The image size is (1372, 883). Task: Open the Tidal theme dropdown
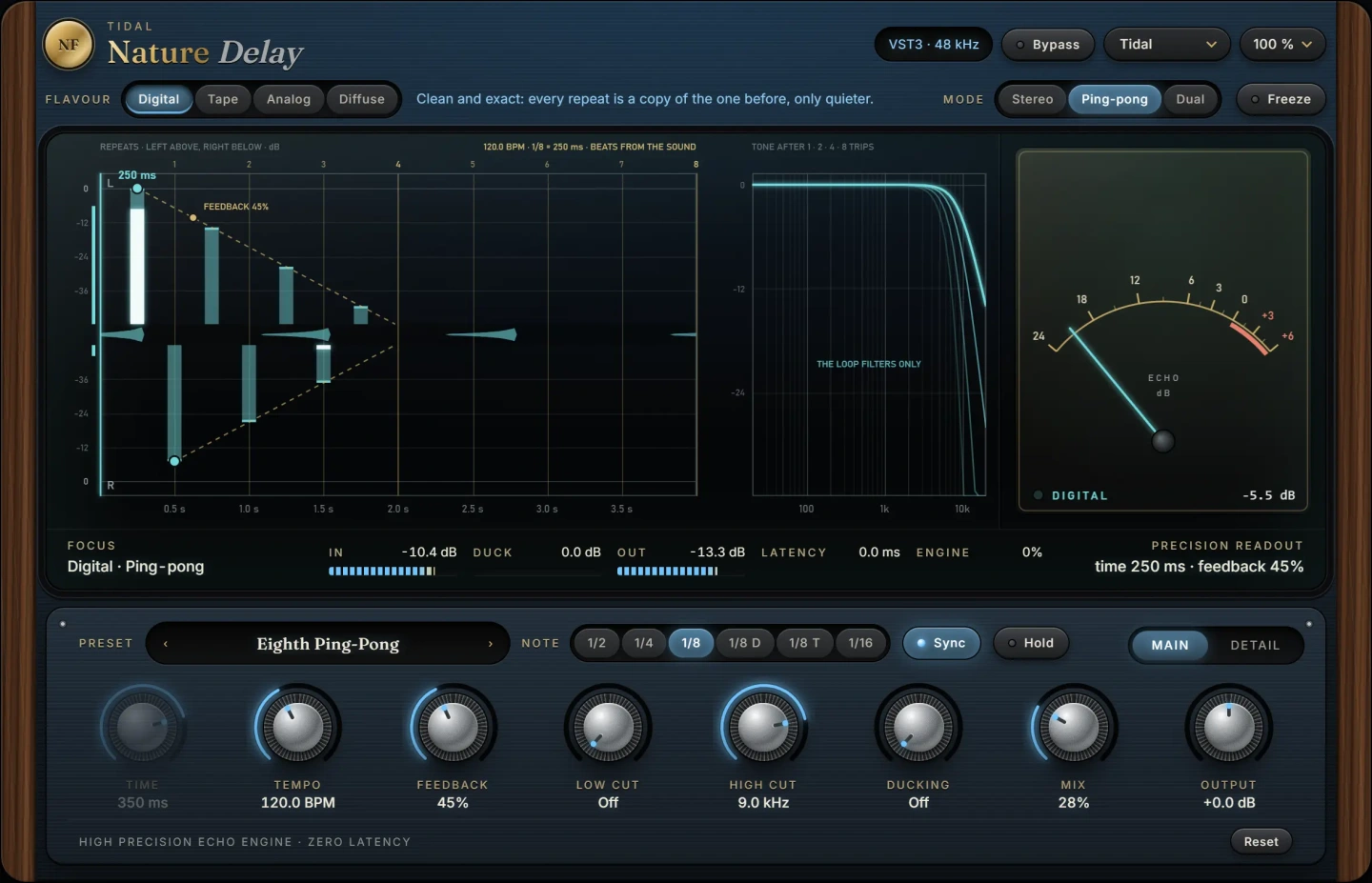pos(1167,44)
